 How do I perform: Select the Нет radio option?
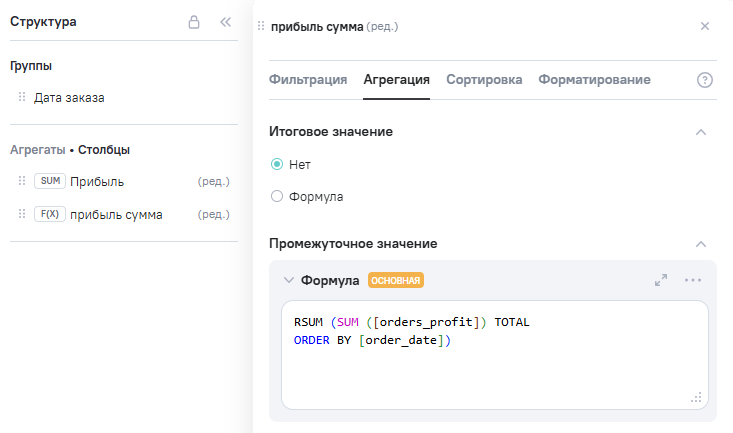pos(277,164)
